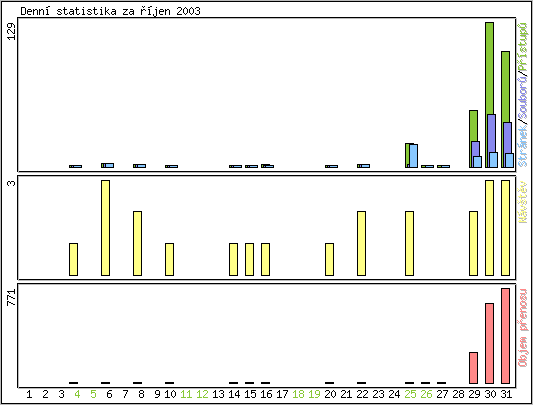533x405 pixels.
Task: Select the red transfer volume bar for day 29
Action: click(x=474, y=368)
